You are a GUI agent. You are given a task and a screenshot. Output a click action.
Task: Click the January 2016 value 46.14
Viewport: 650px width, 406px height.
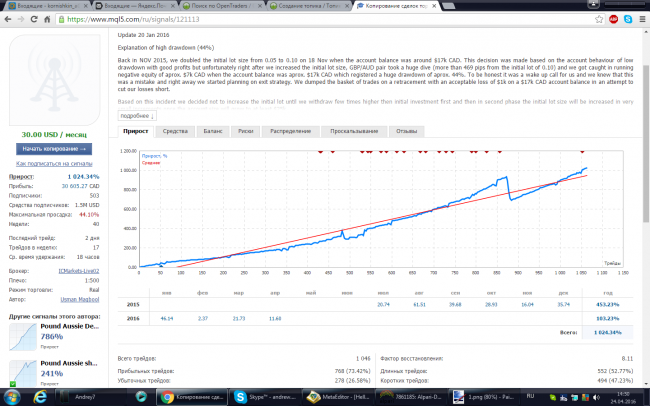tap(167, 318)
